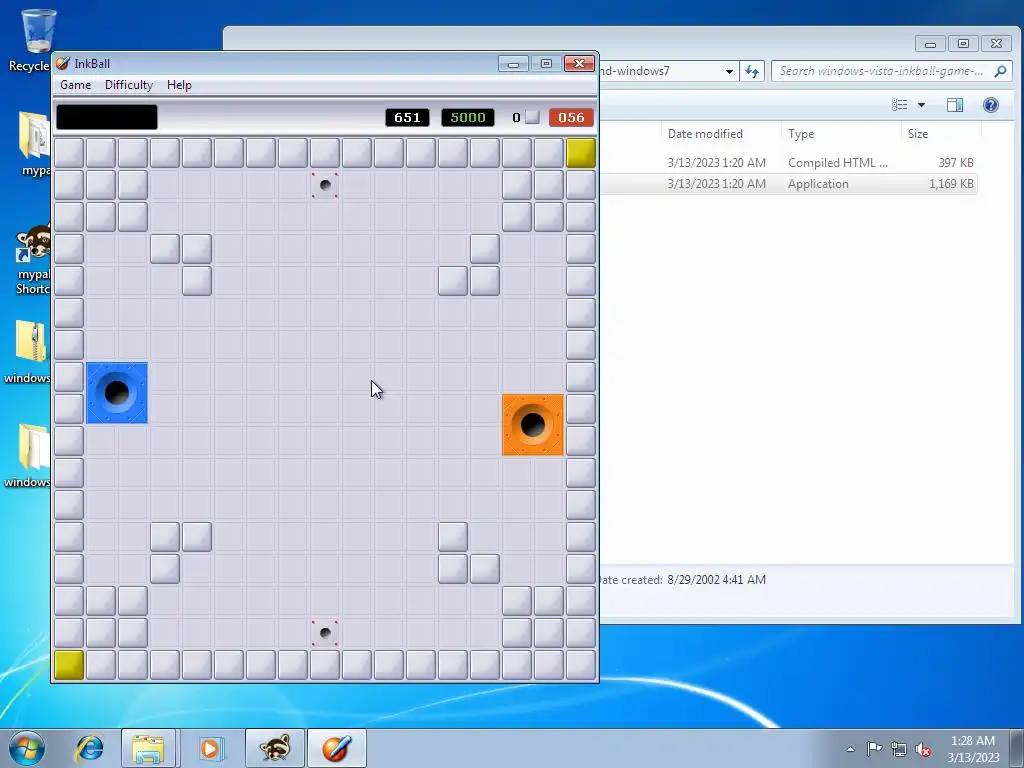Image resolution: width=1024 pixels, height=768 pixels.
Task: Switch to InkBall taskbar button
Action: click(x=336, y=748)
